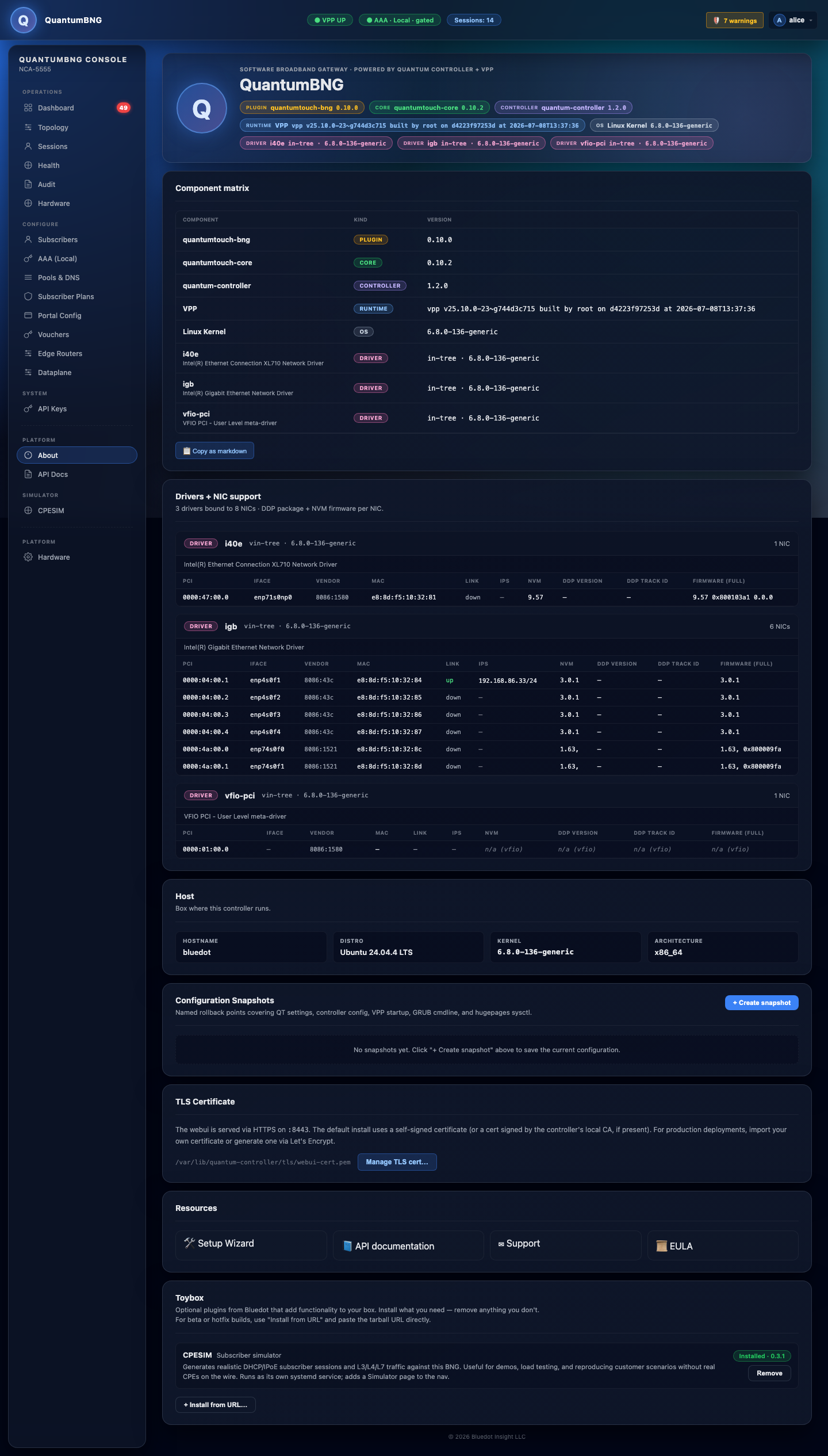This screenshot has width=828, height=1456.
Task: Remove the CPESIM plugin
Action: pos(769,1373)
